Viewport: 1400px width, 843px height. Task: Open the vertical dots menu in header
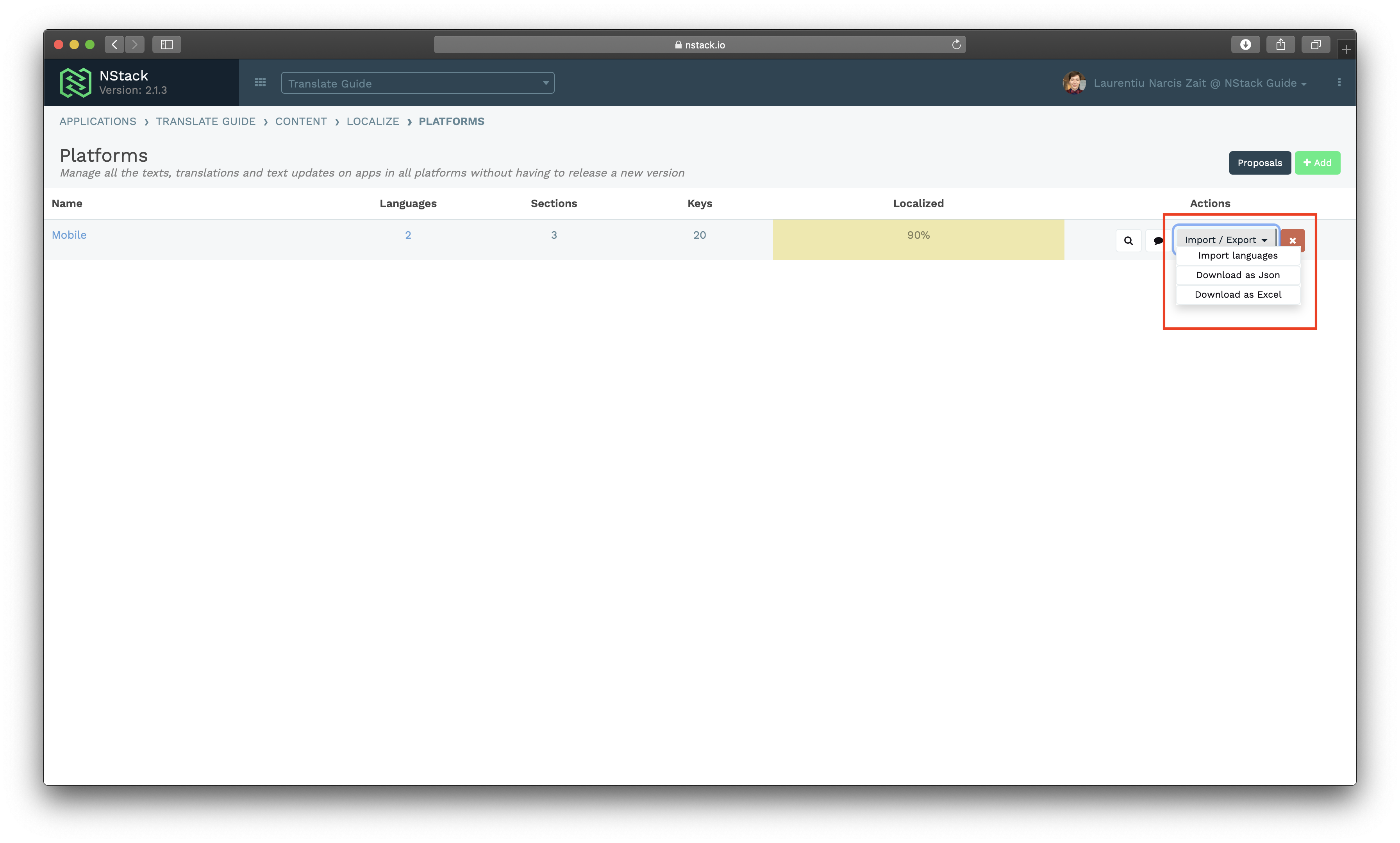pyautogui.click(x=1339, y=83)
